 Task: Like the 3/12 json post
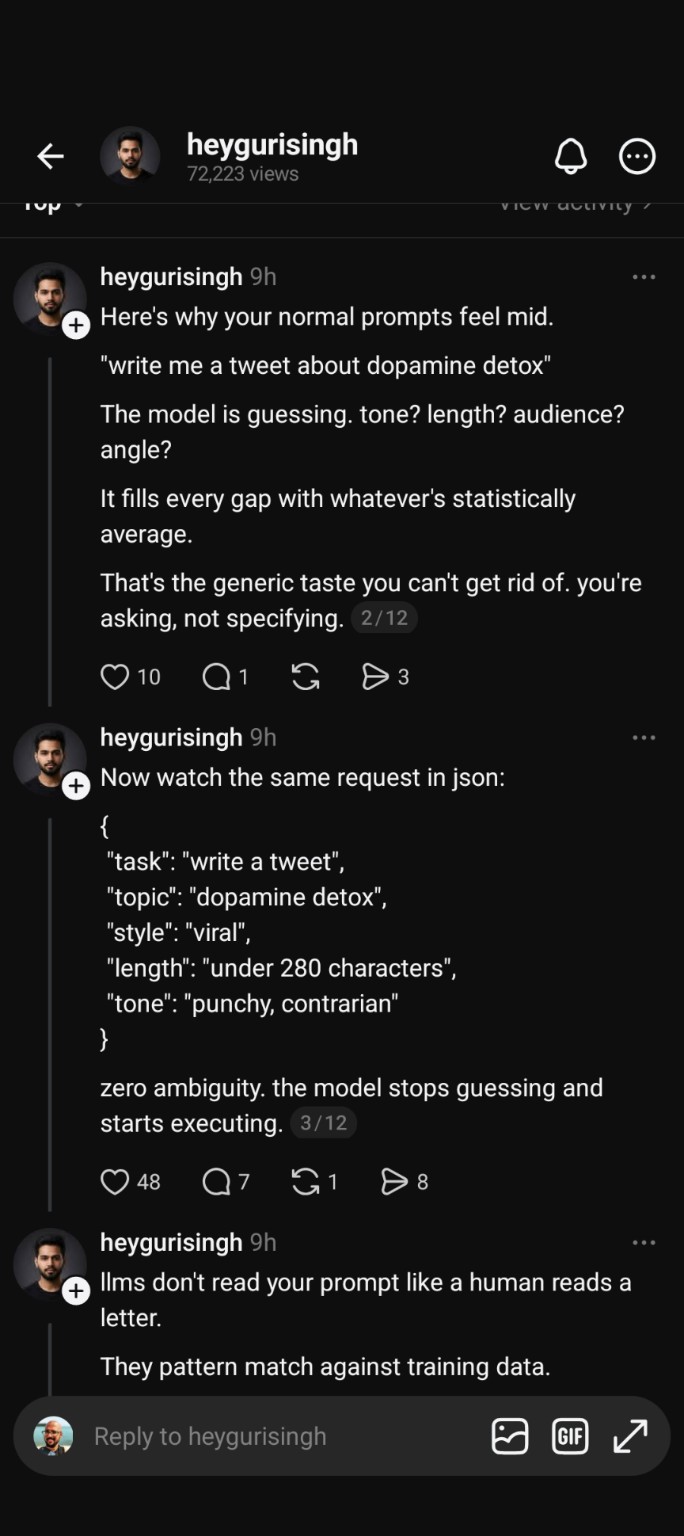tap(116, 1182)
